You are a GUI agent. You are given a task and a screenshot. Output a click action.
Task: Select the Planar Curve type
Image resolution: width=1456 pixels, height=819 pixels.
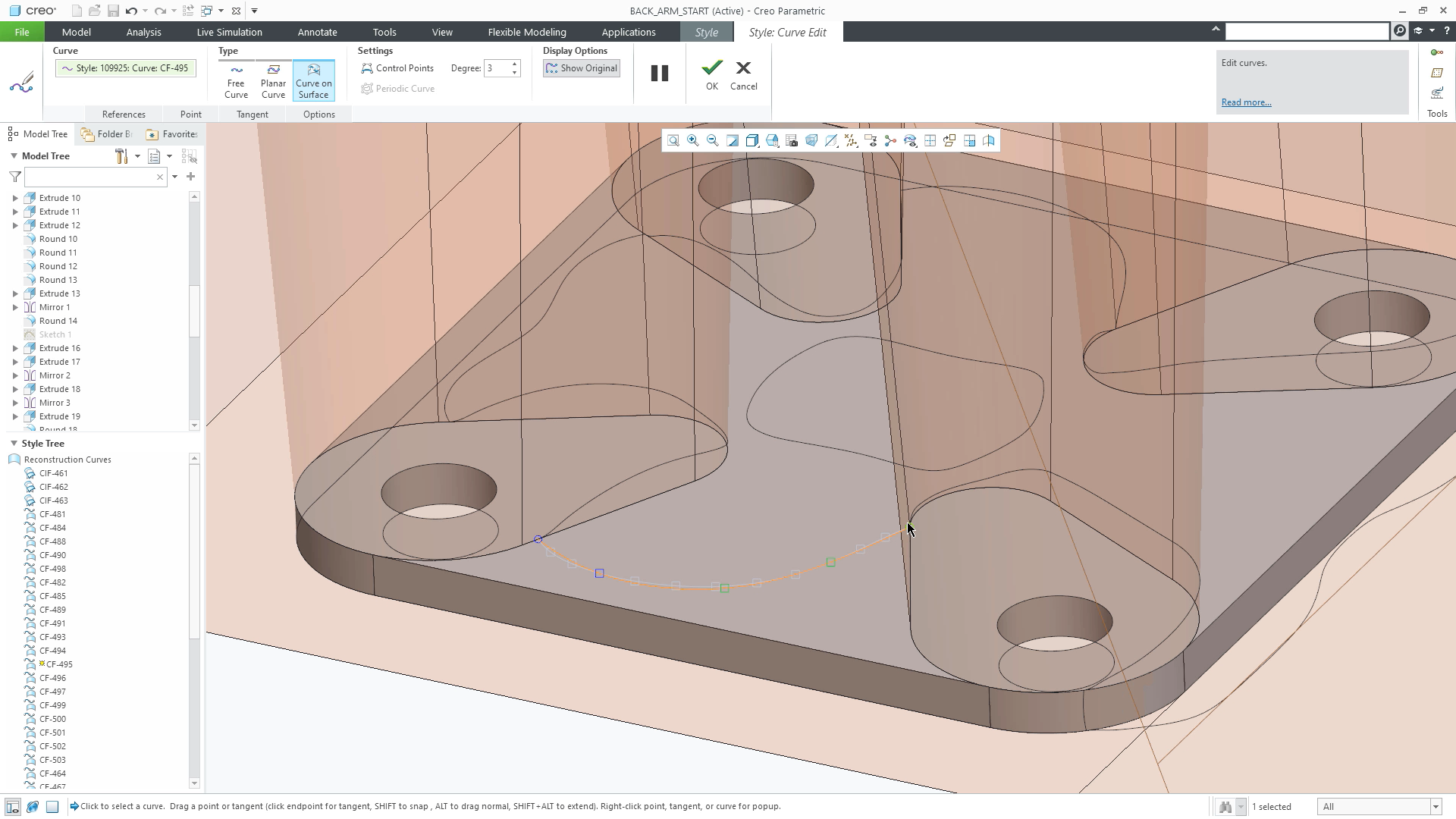tap(273, 80)
